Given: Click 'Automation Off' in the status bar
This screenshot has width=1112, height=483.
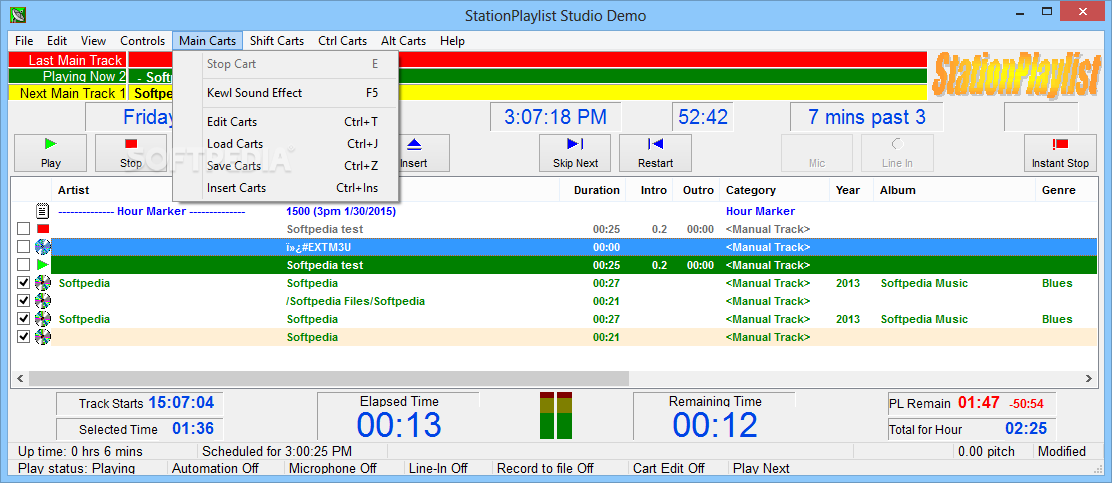Looking at the screenshot, I should click(215, 468).
